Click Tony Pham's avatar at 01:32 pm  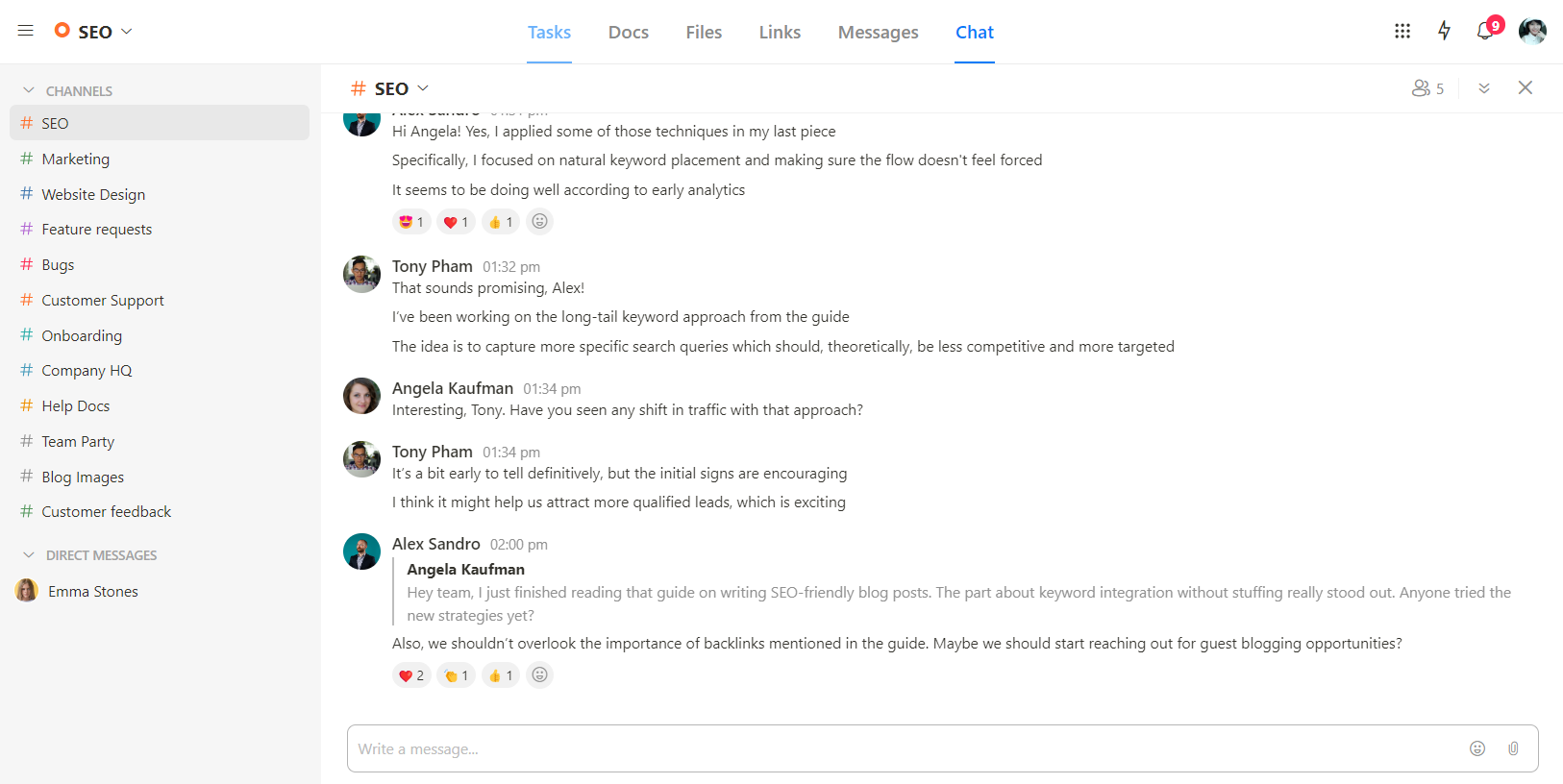(361, 274)
